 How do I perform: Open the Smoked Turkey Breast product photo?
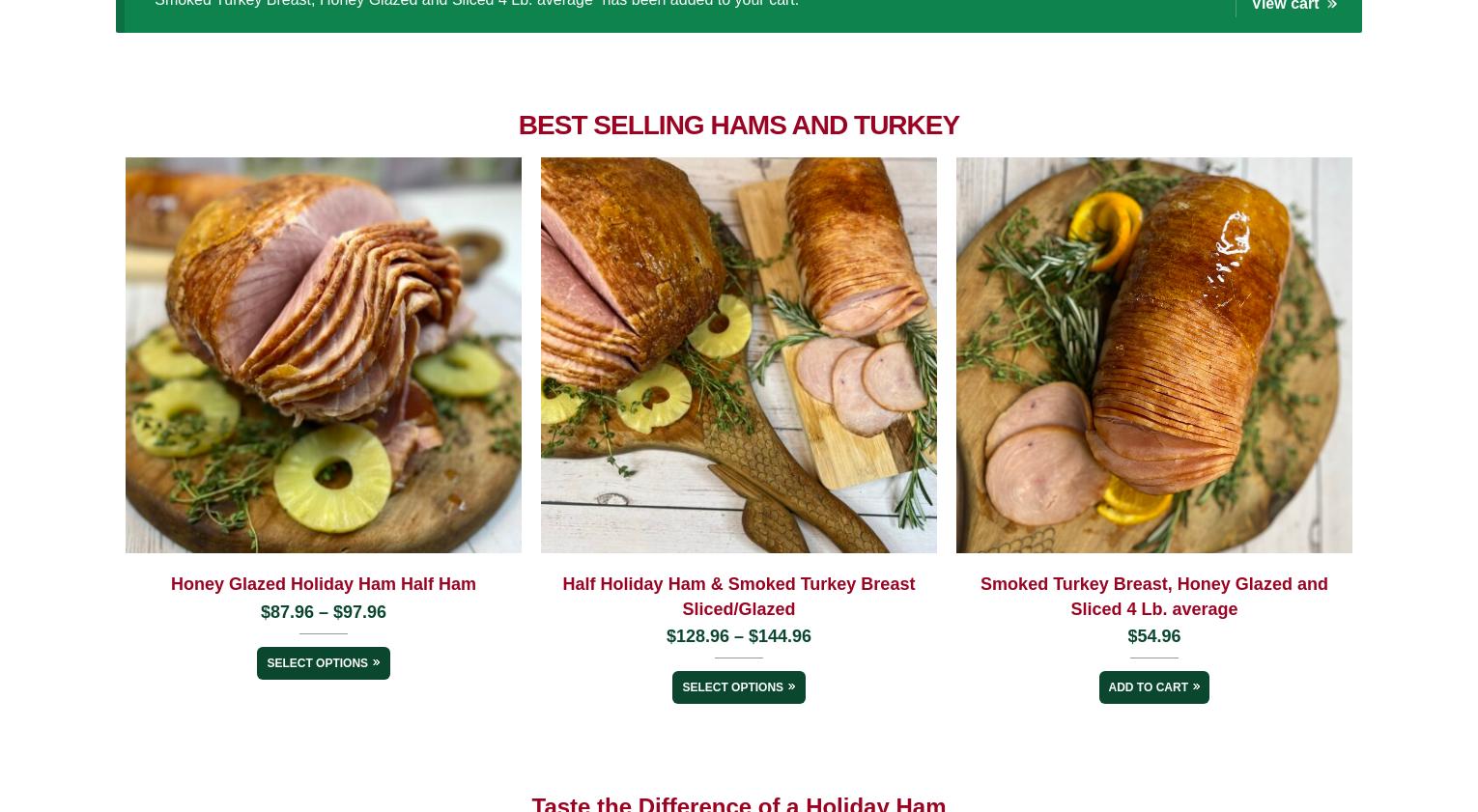pyautogui.click(x=1153, y=355)
